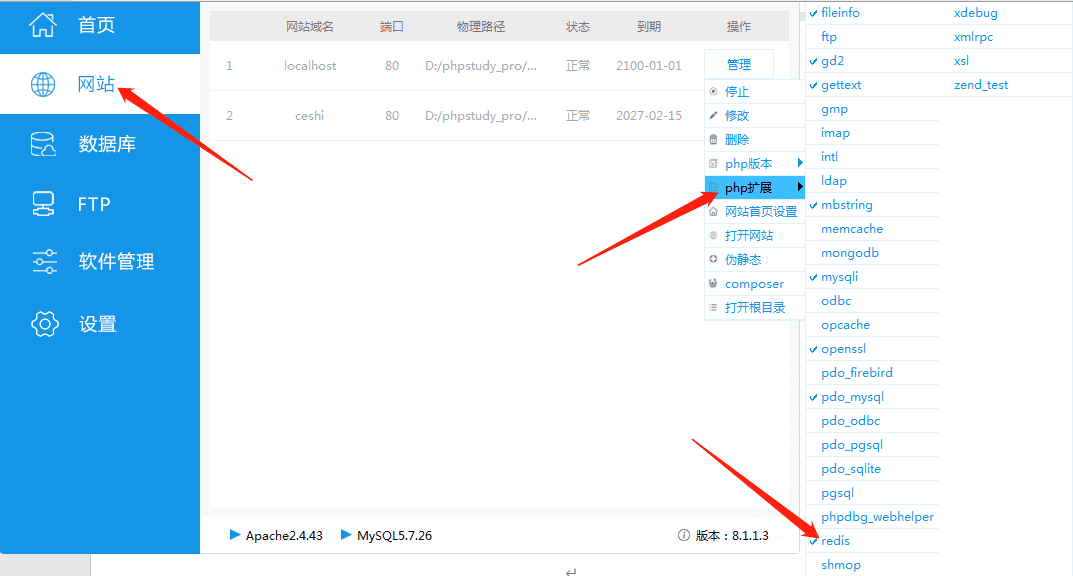Click the sliders icon for 软件管理
1073x576 pixels.
[44, 261]
